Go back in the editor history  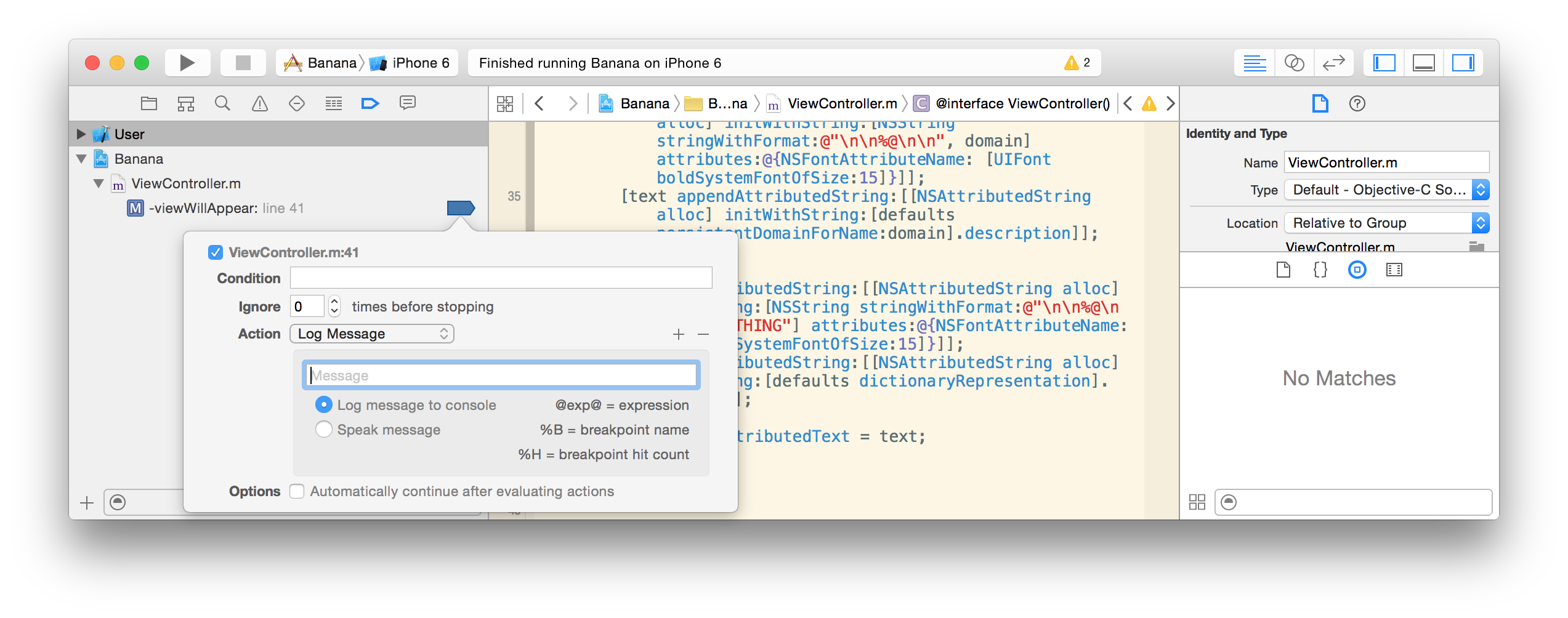540,103
